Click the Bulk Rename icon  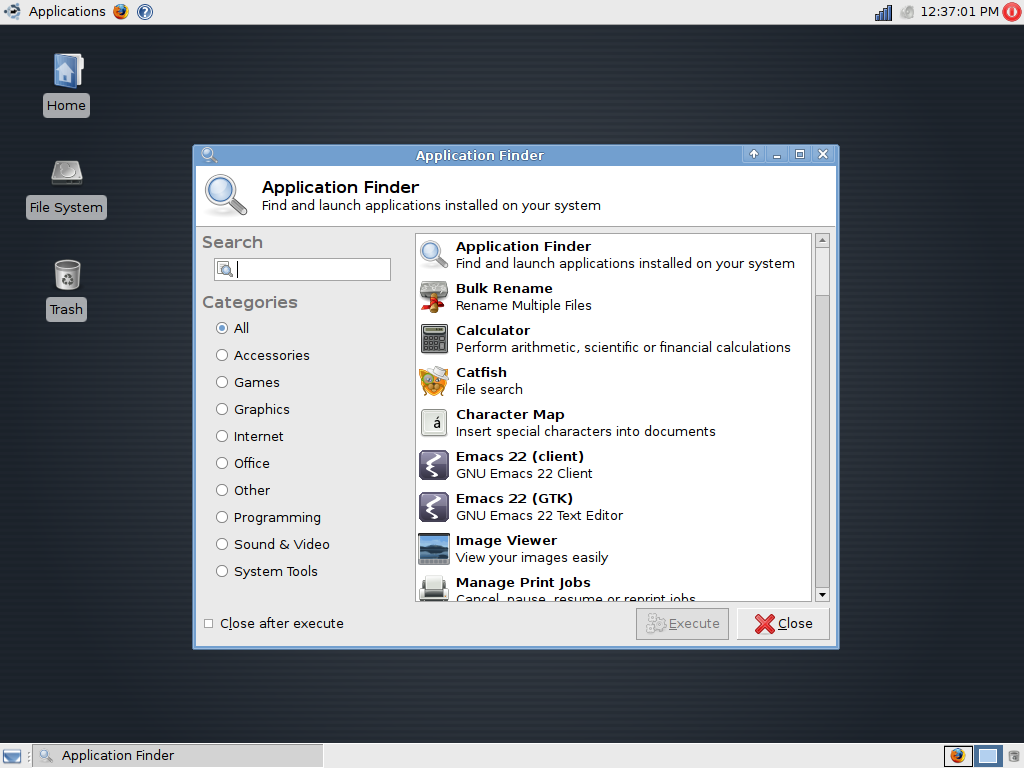[x=434, y=297]
